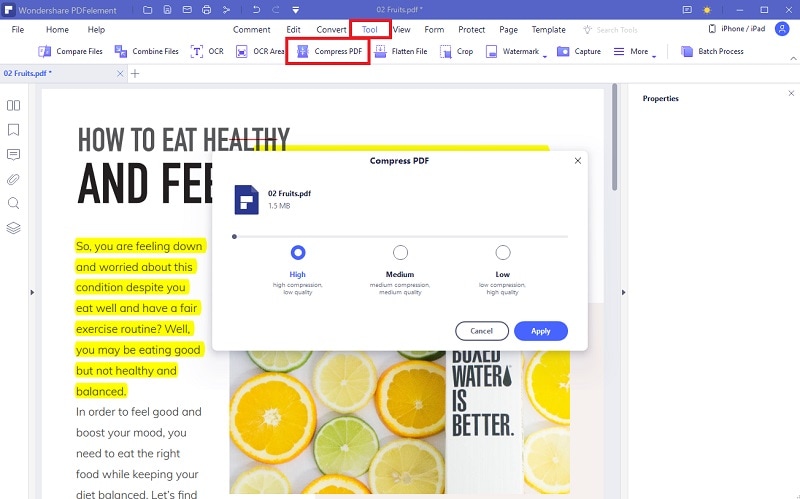Image resolution: width=800 pixels, height=499 pixels.
Task: Click the Search Tools field
Action: pos(611,30)
